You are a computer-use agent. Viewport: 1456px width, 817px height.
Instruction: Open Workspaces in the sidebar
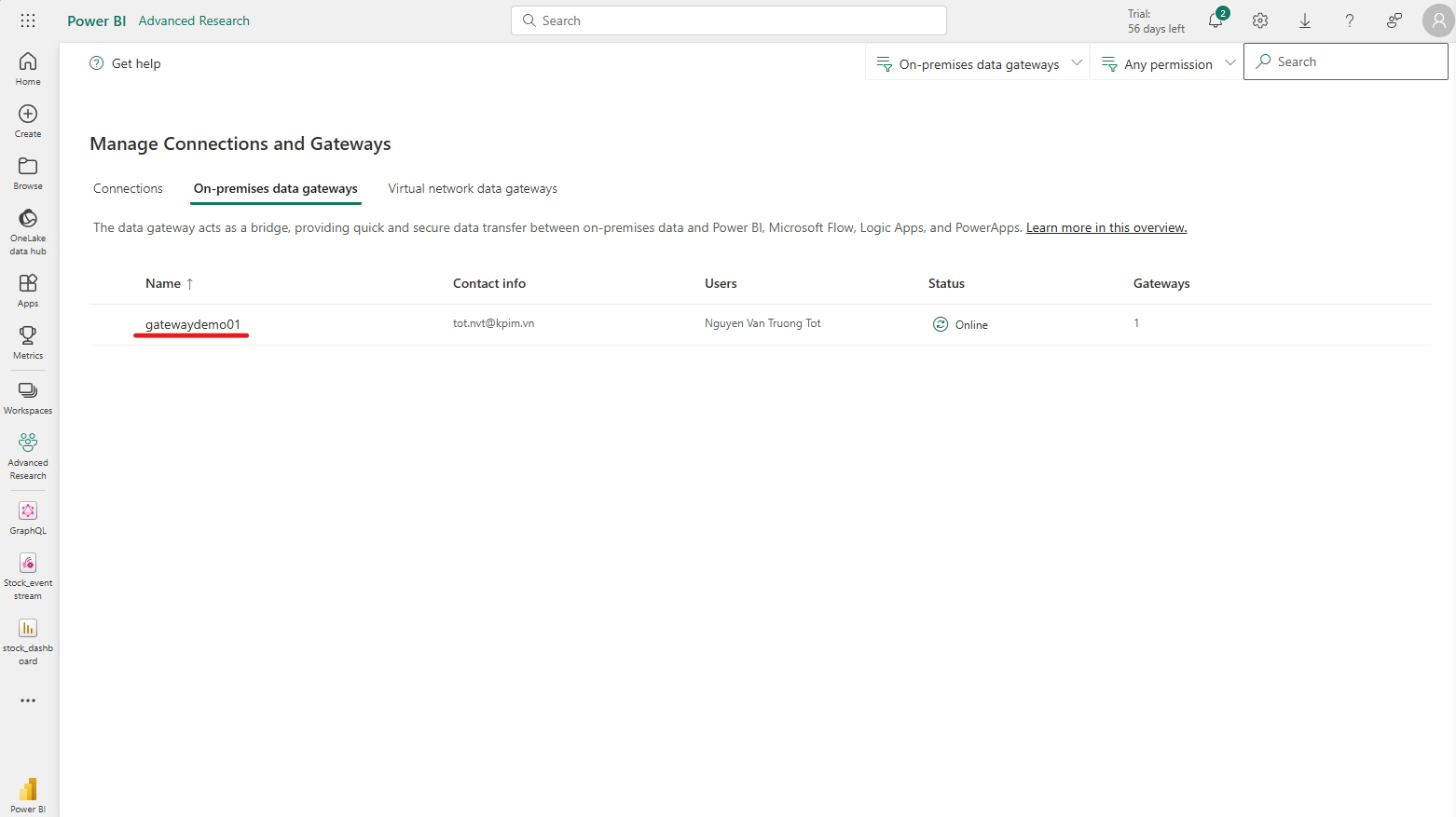click(x=28, y=398)
